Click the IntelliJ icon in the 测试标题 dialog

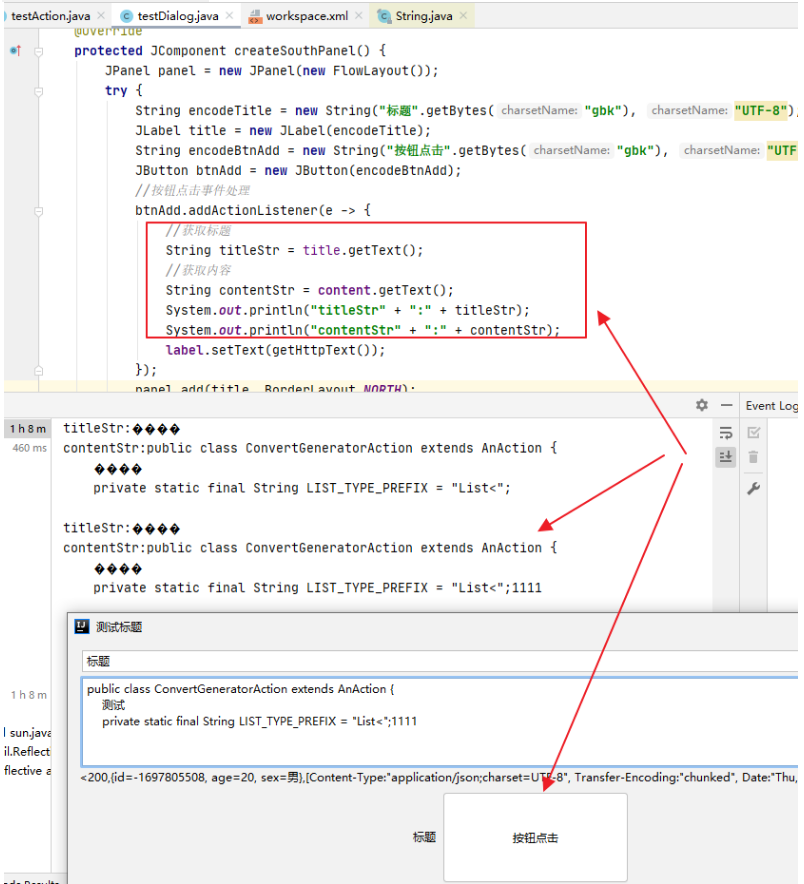click(82, 626)
